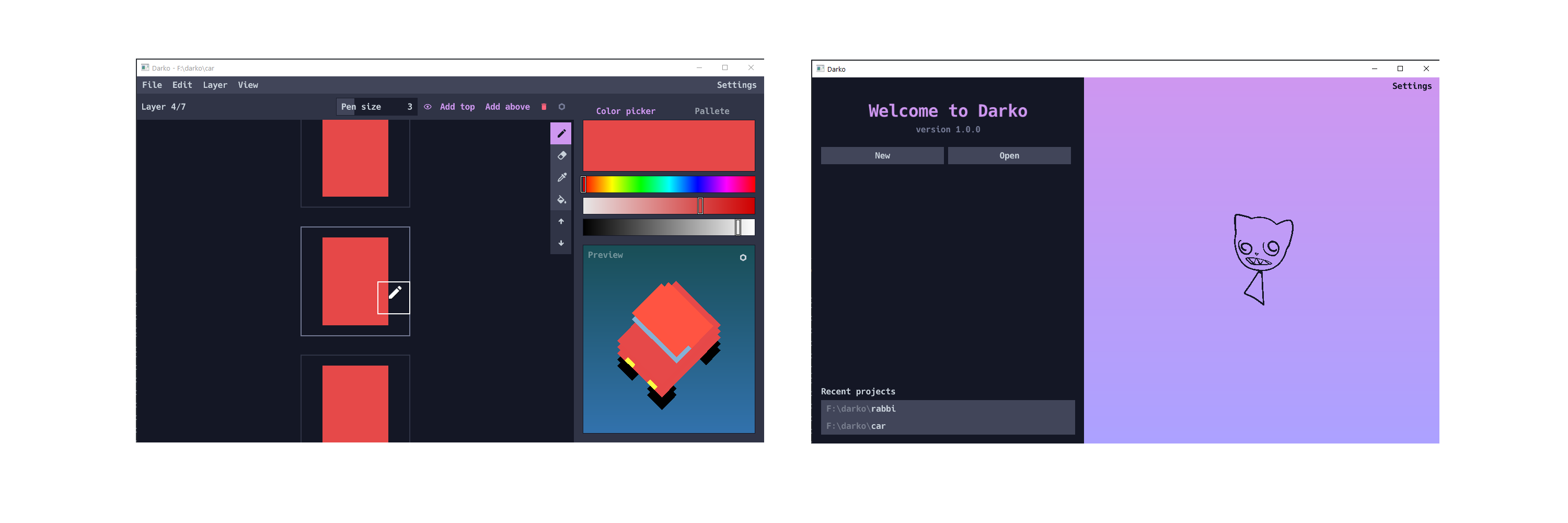The image size is (1568, 523).
Task: Click the grayscale brightness slider
Action: [x=668, y=227]
